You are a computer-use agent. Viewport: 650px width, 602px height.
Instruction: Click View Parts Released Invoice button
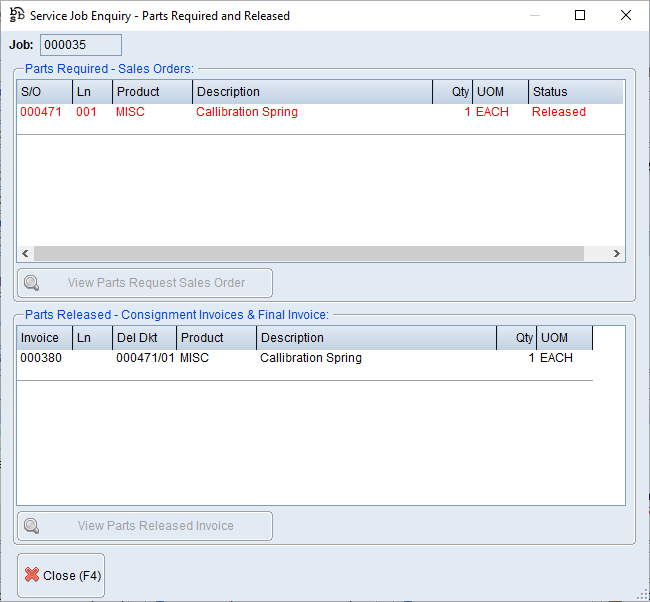[x=145, y=526]
